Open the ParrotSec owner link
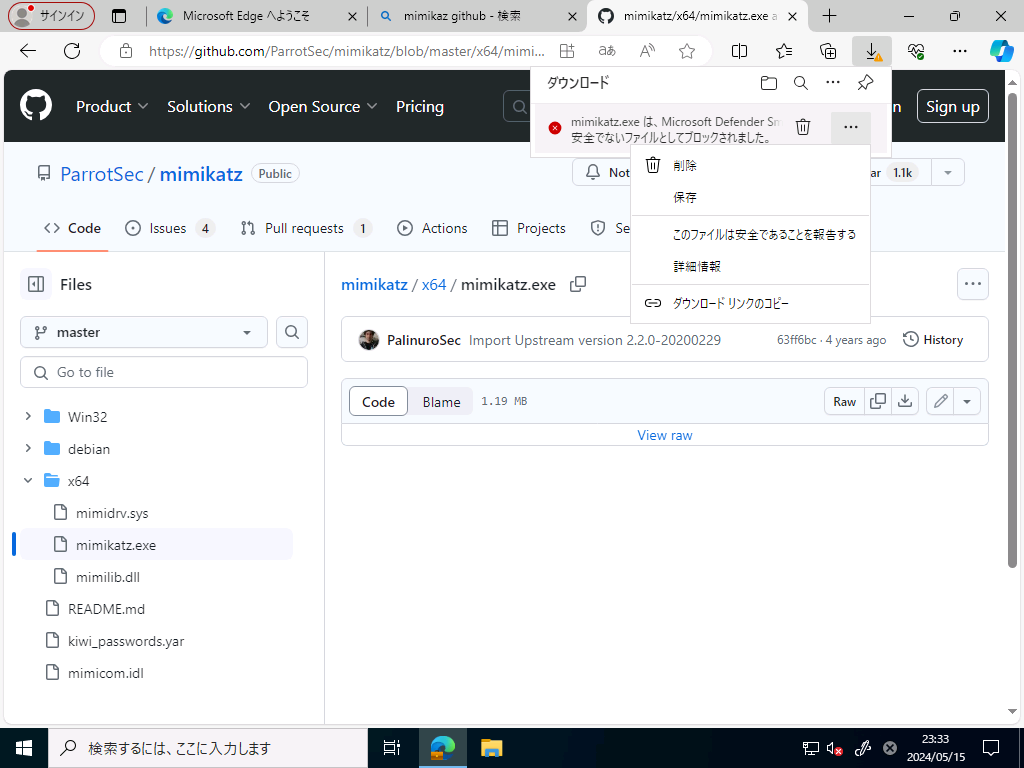The height and width of the screenshot is (768, 1024). (x=102, y=174)
